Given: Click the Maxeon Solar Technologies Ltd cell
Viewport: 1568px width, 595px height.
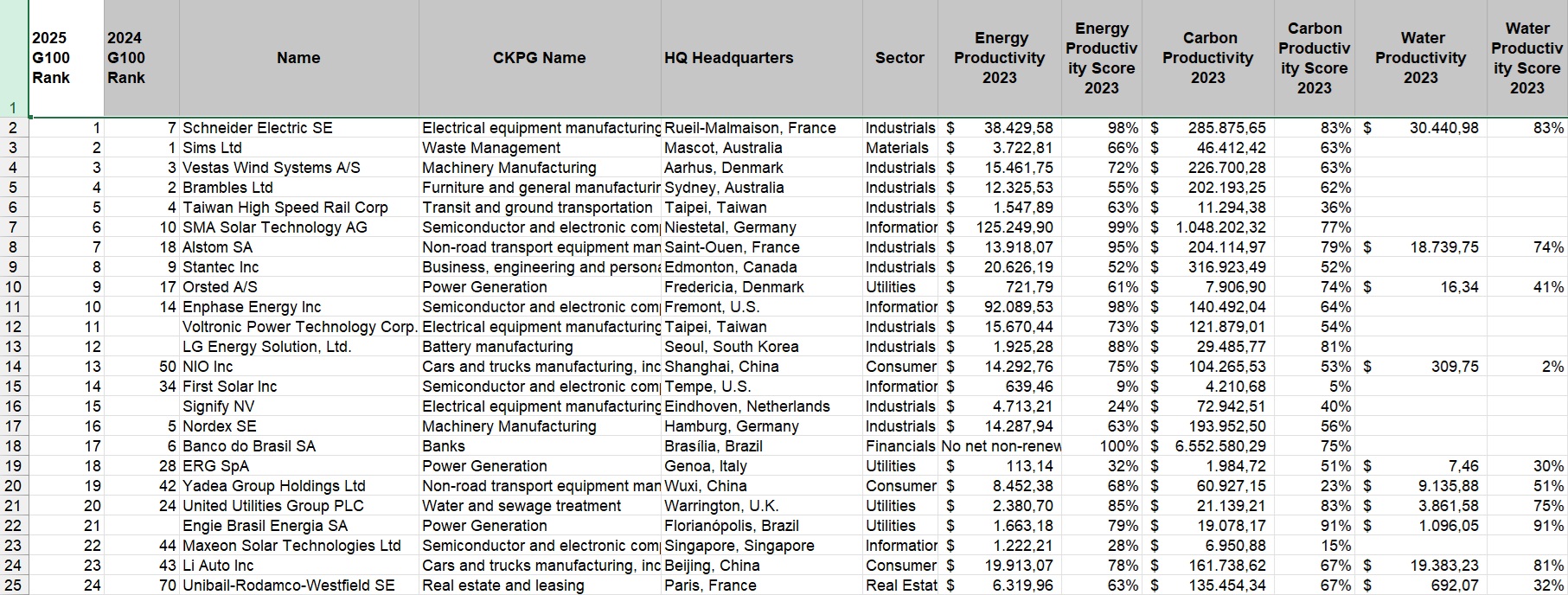Looking at the screenshot, I should point(299,546).
